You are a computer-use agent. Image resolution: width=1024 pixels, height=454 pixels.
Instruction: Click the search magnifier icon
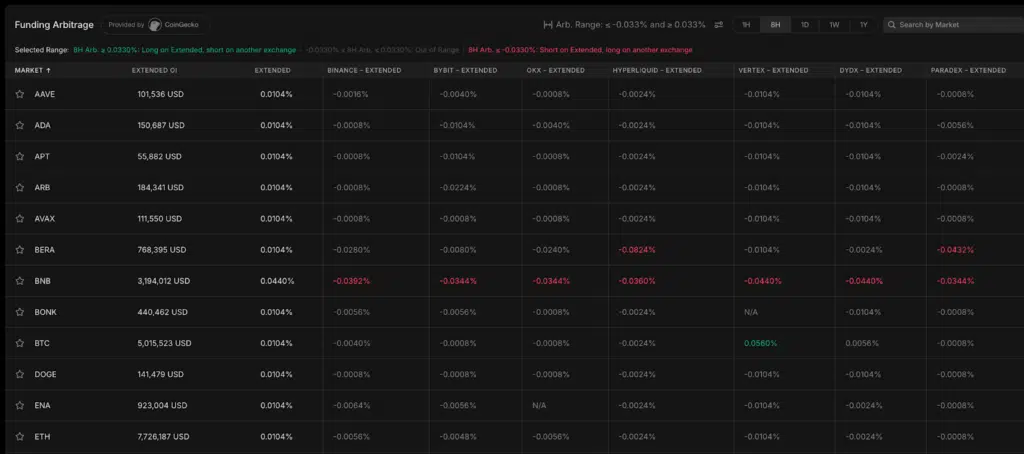[x=892, y=25]
